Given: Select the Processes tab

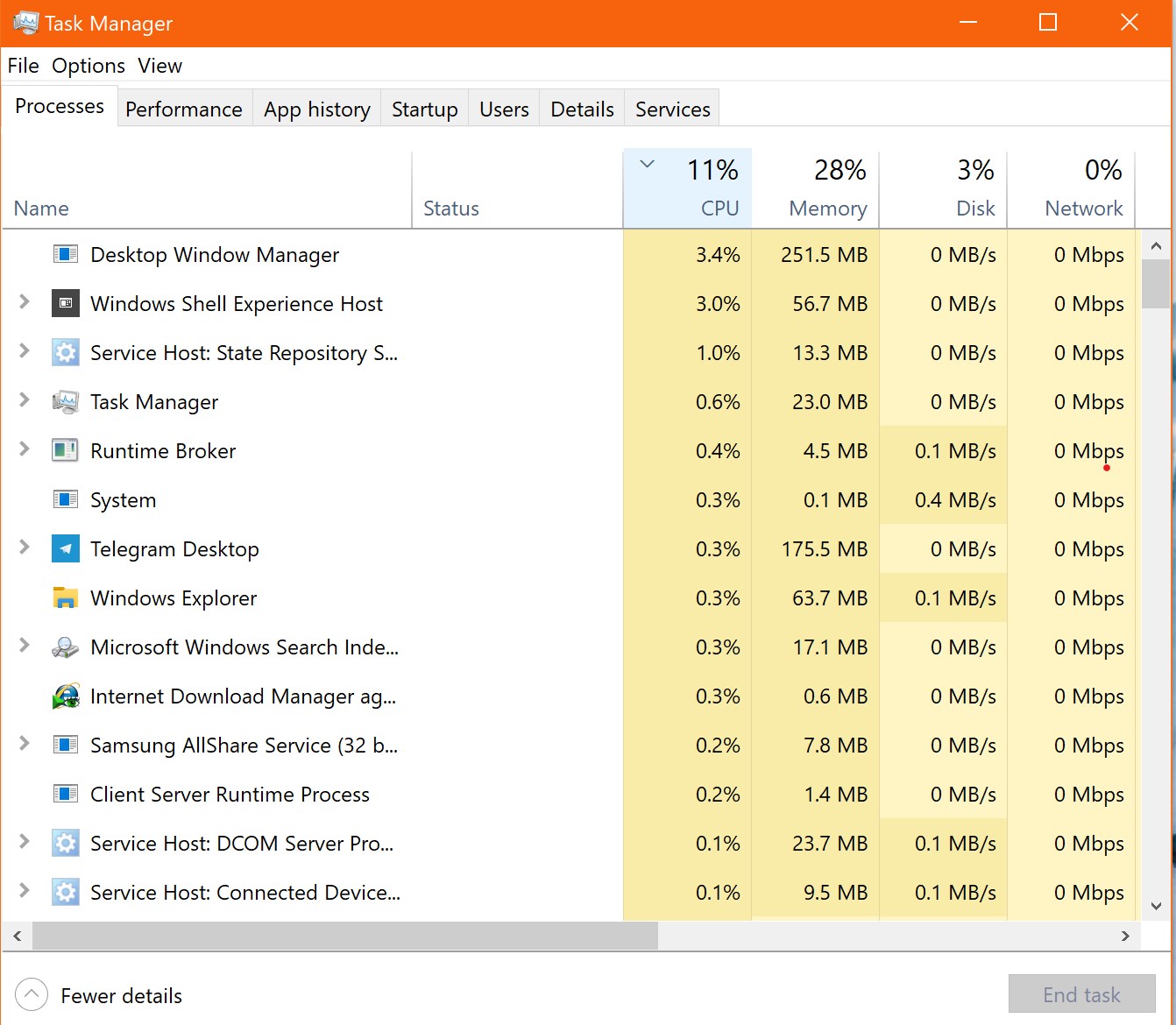Looking at the screenshot, I should pos(60,106).
